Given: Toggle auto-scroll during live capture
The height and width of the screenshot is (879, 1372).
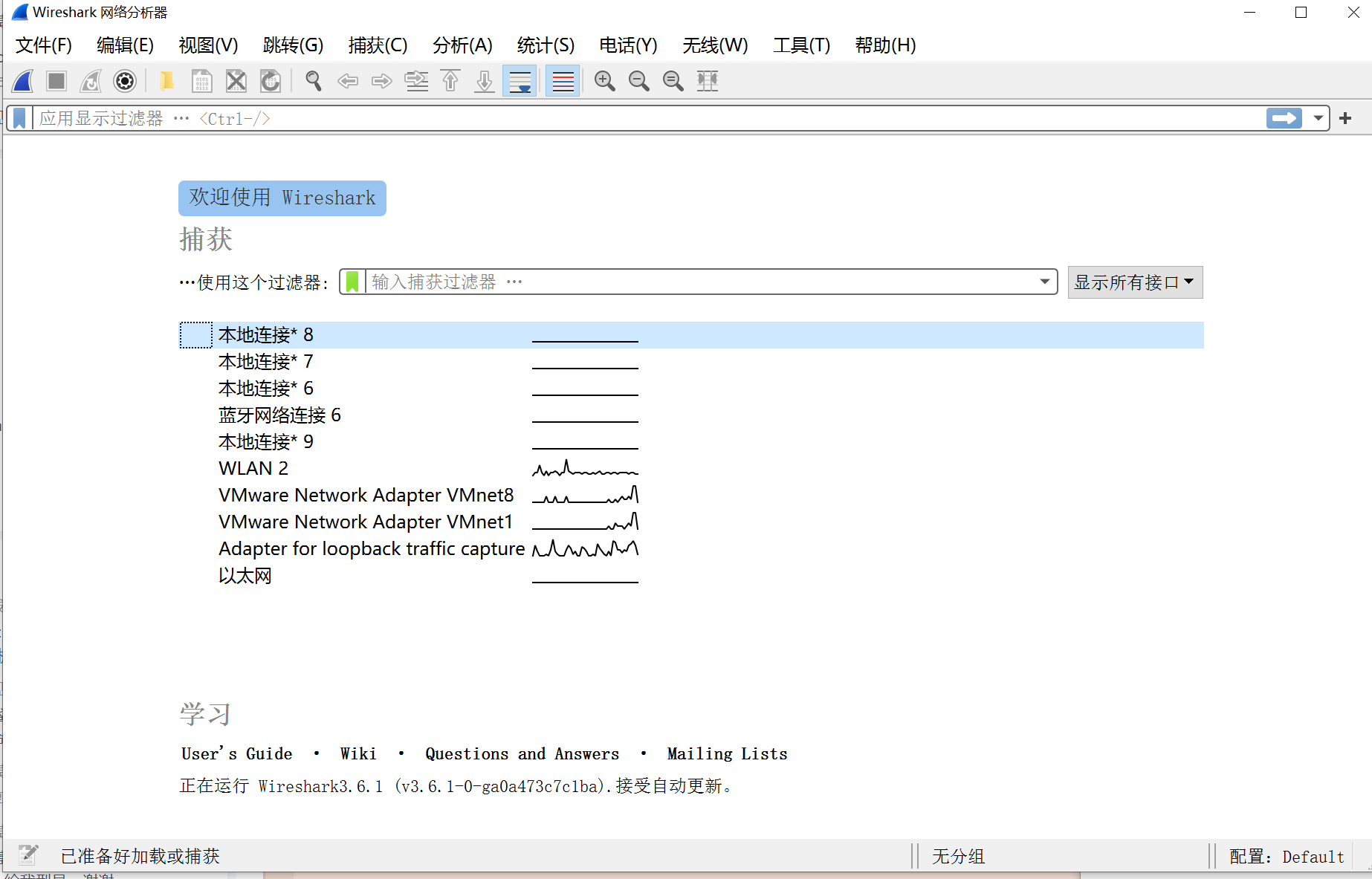Looking at the screenshot, I should point(520,81).
